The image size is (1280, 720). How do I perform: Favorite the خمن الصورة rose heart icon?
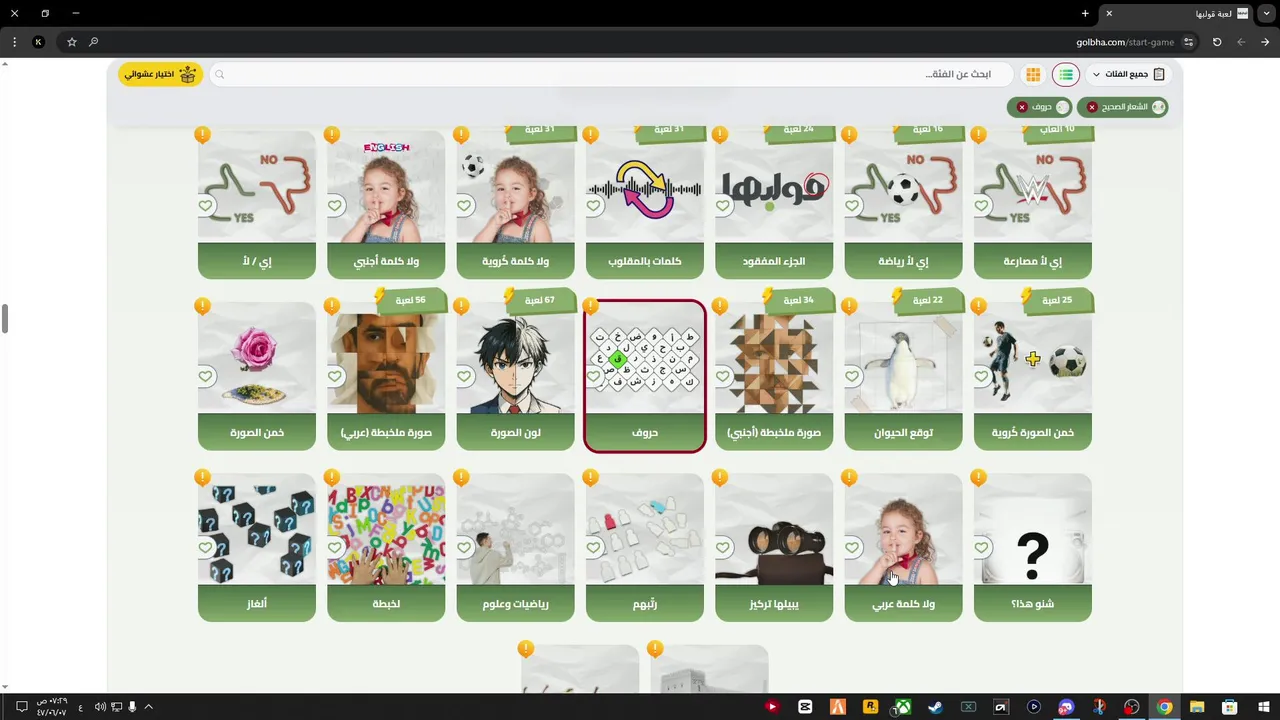coord(206,377)
